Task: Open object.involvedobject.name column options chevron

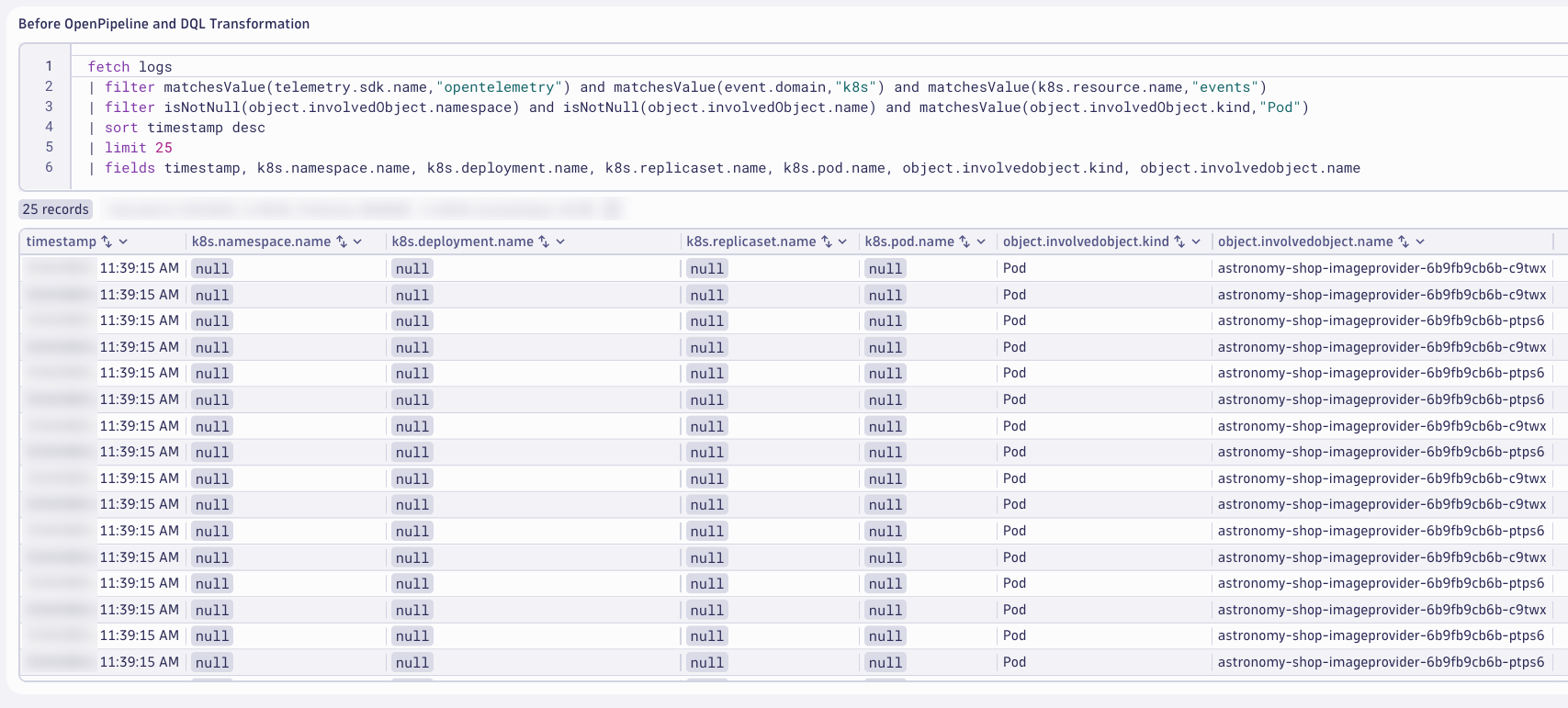Action: (1420, 242)
